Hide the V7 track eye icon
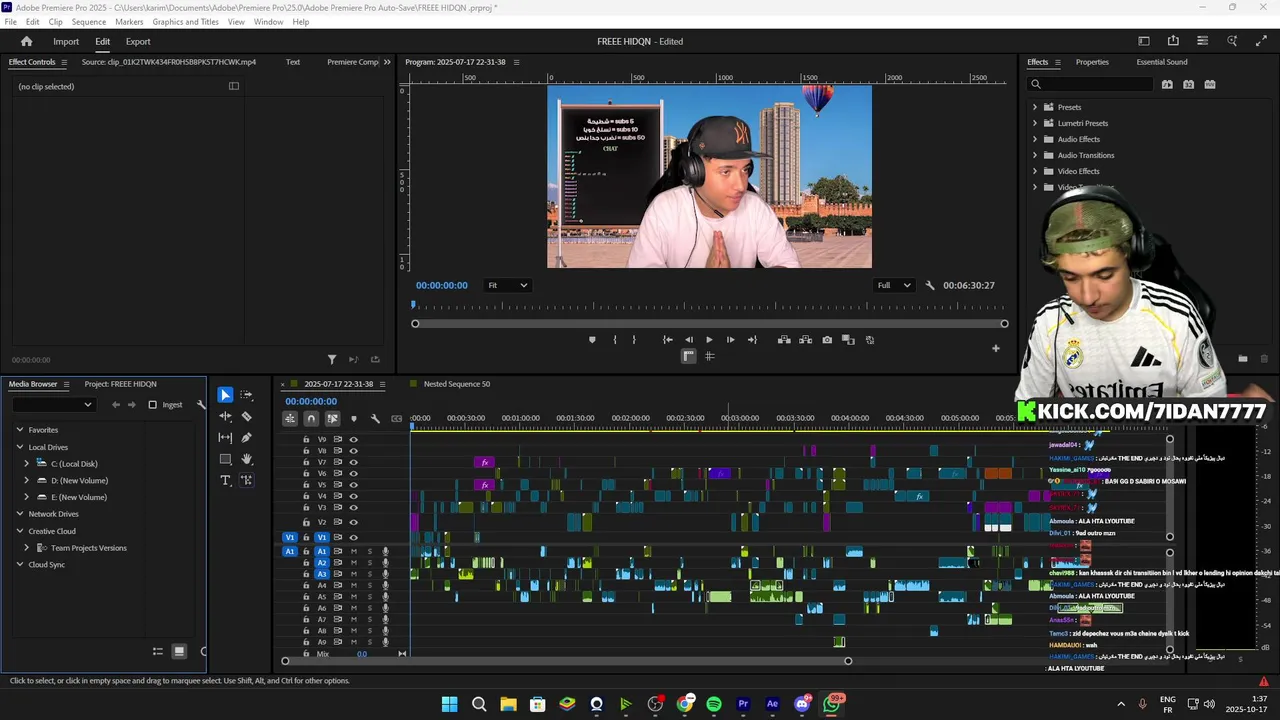Image resolution: width=1280 pixels, height=720 pixels. 353,462
